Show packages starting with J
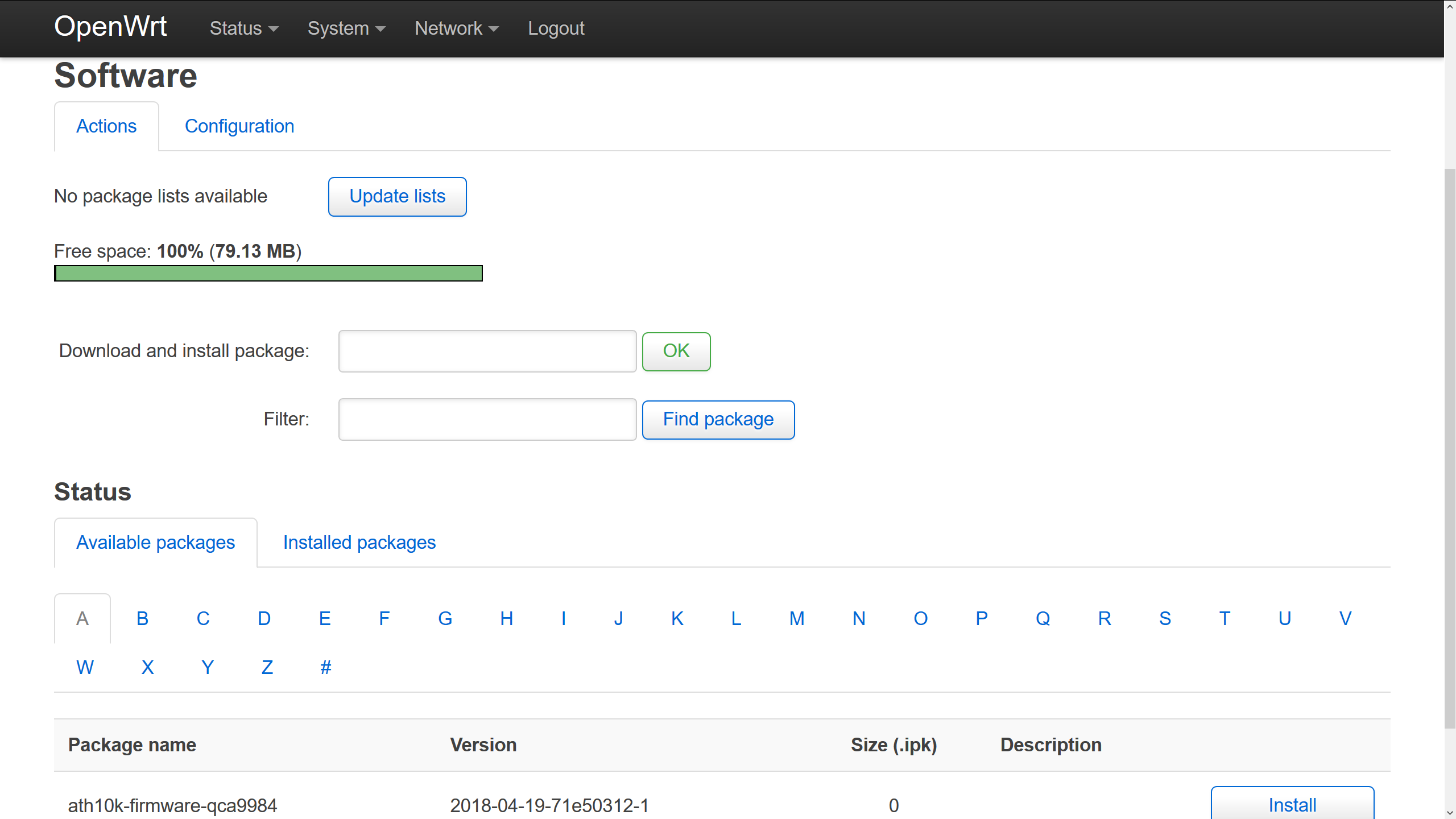The width and height of the screenshot is (1456, 819). (x=619, y=619)
